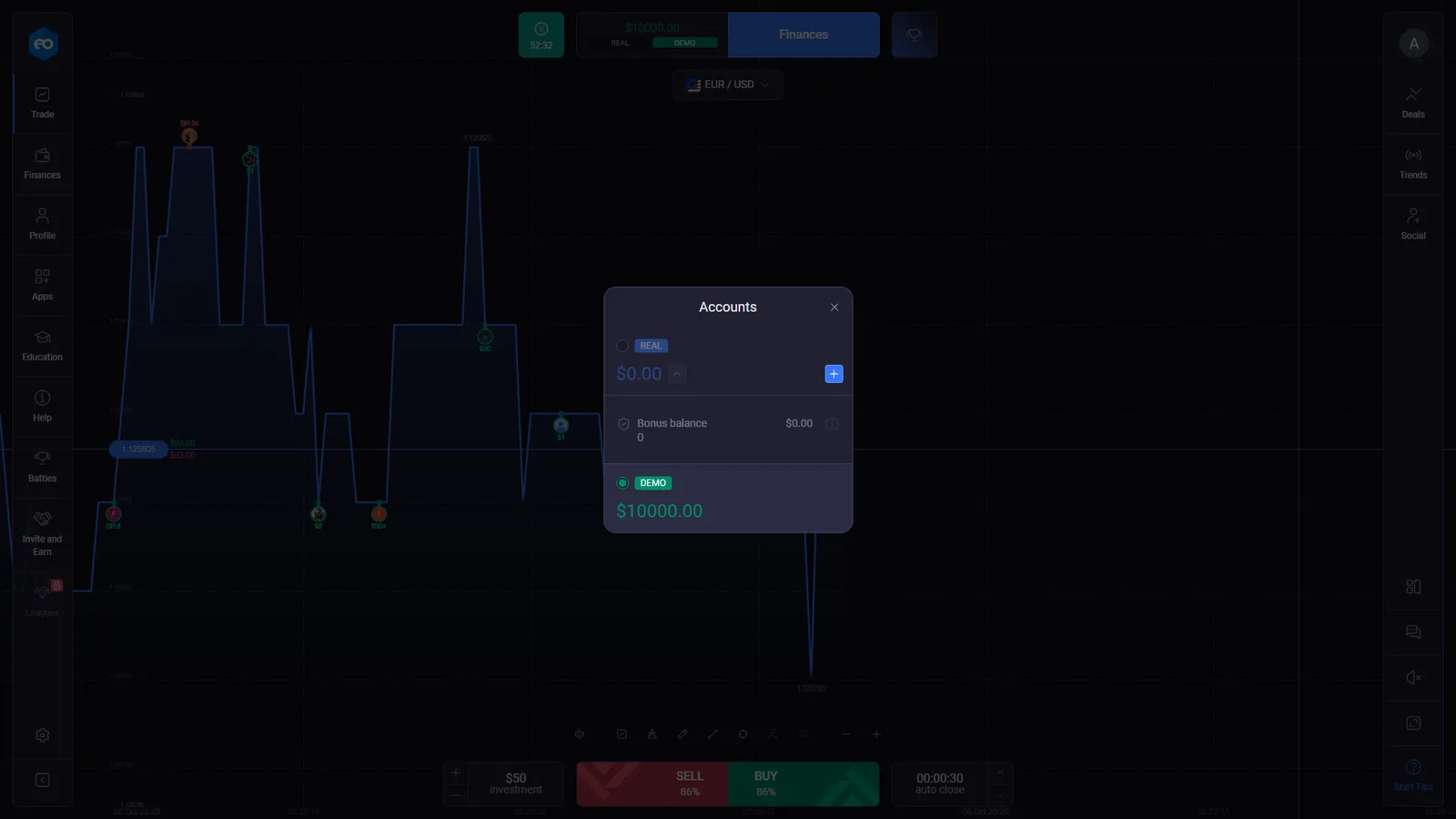Viewport: 1456px width, 819px height.
Task: Open Invite and Earn
Action: [x=43, y=533]
